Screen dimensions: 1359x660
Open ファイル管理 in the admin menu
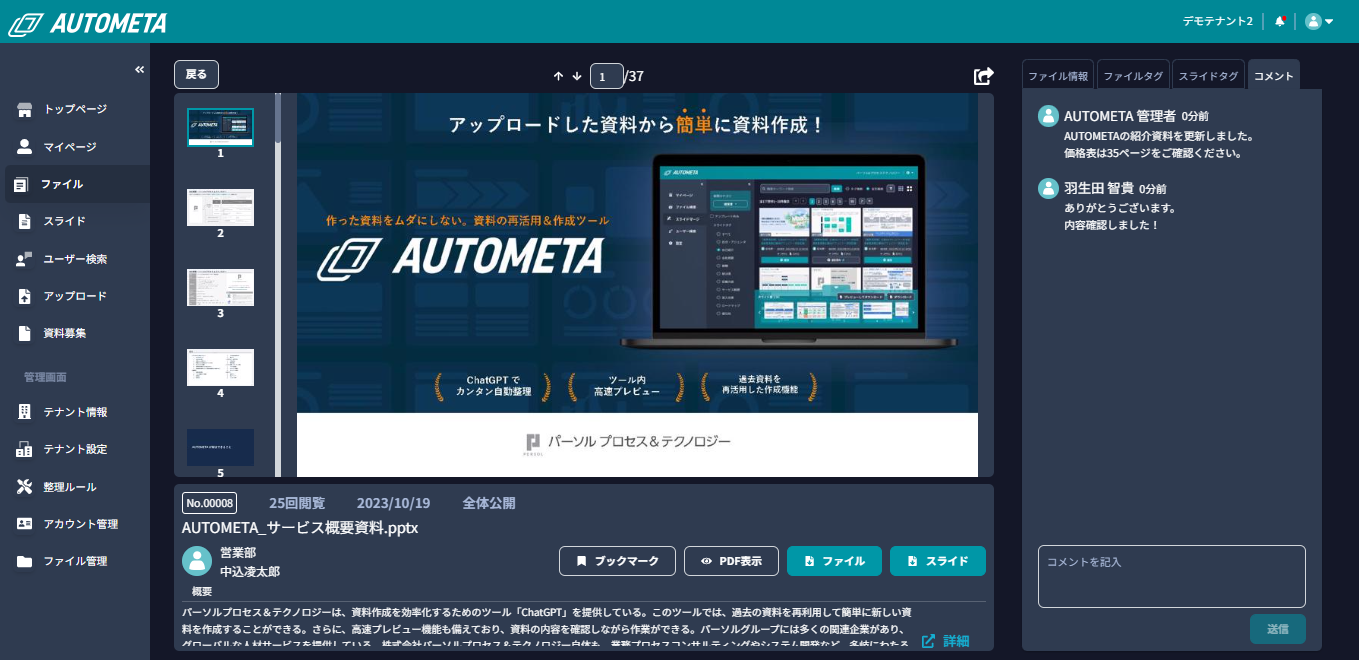(x=75, y=561)
